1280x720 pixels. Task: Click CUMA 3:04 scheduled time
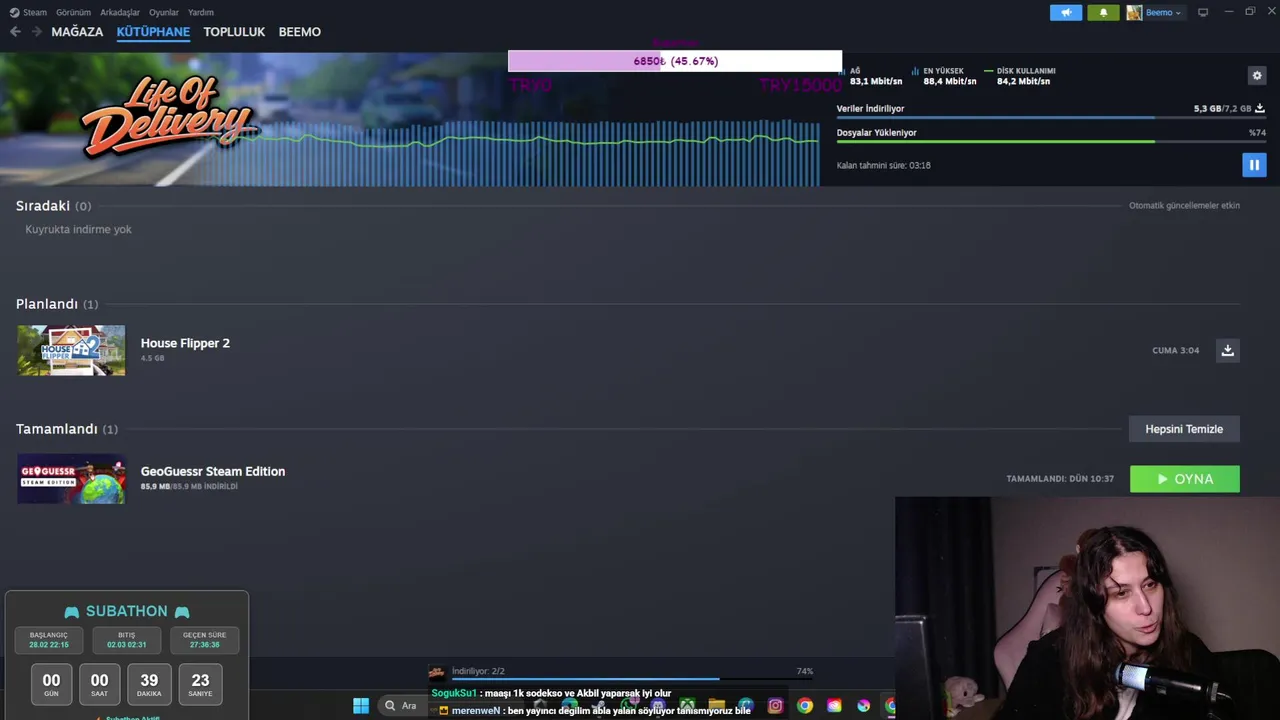coord(1176,350)
